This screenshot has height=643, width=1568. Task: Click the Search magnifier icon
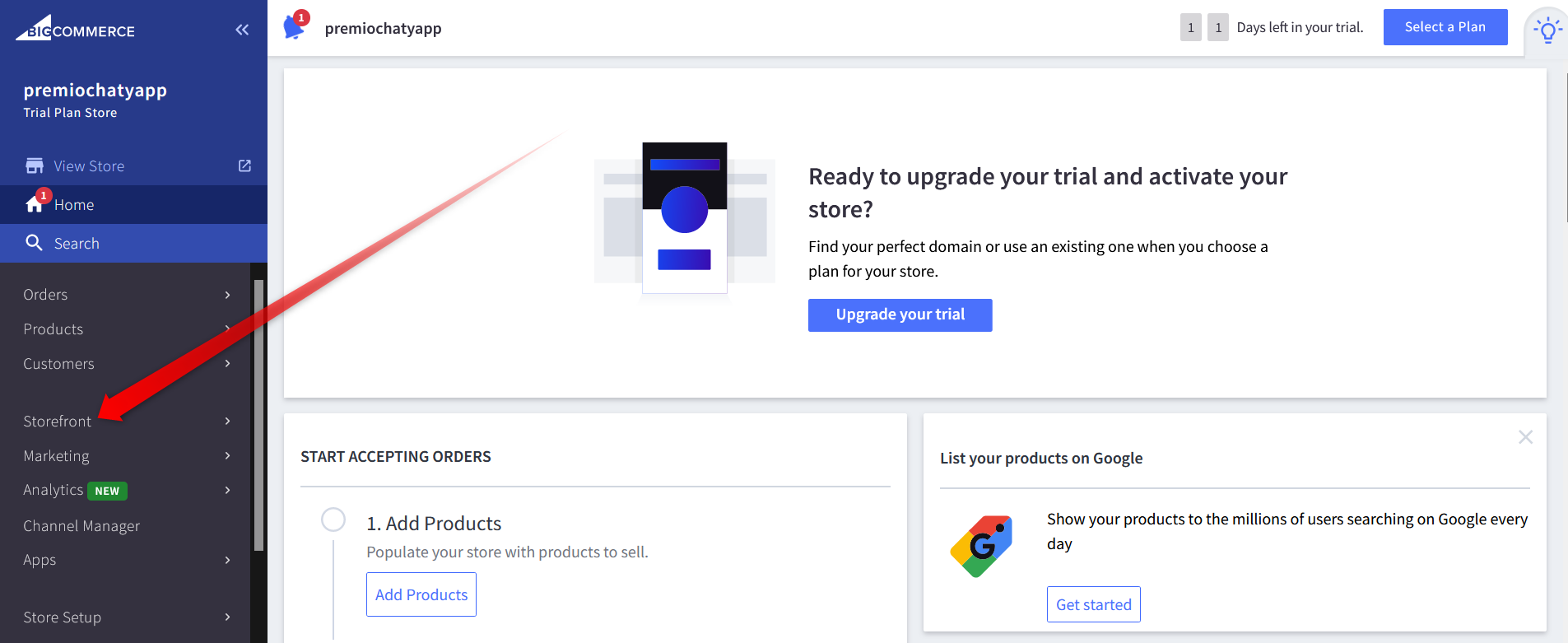pos(34,243)
